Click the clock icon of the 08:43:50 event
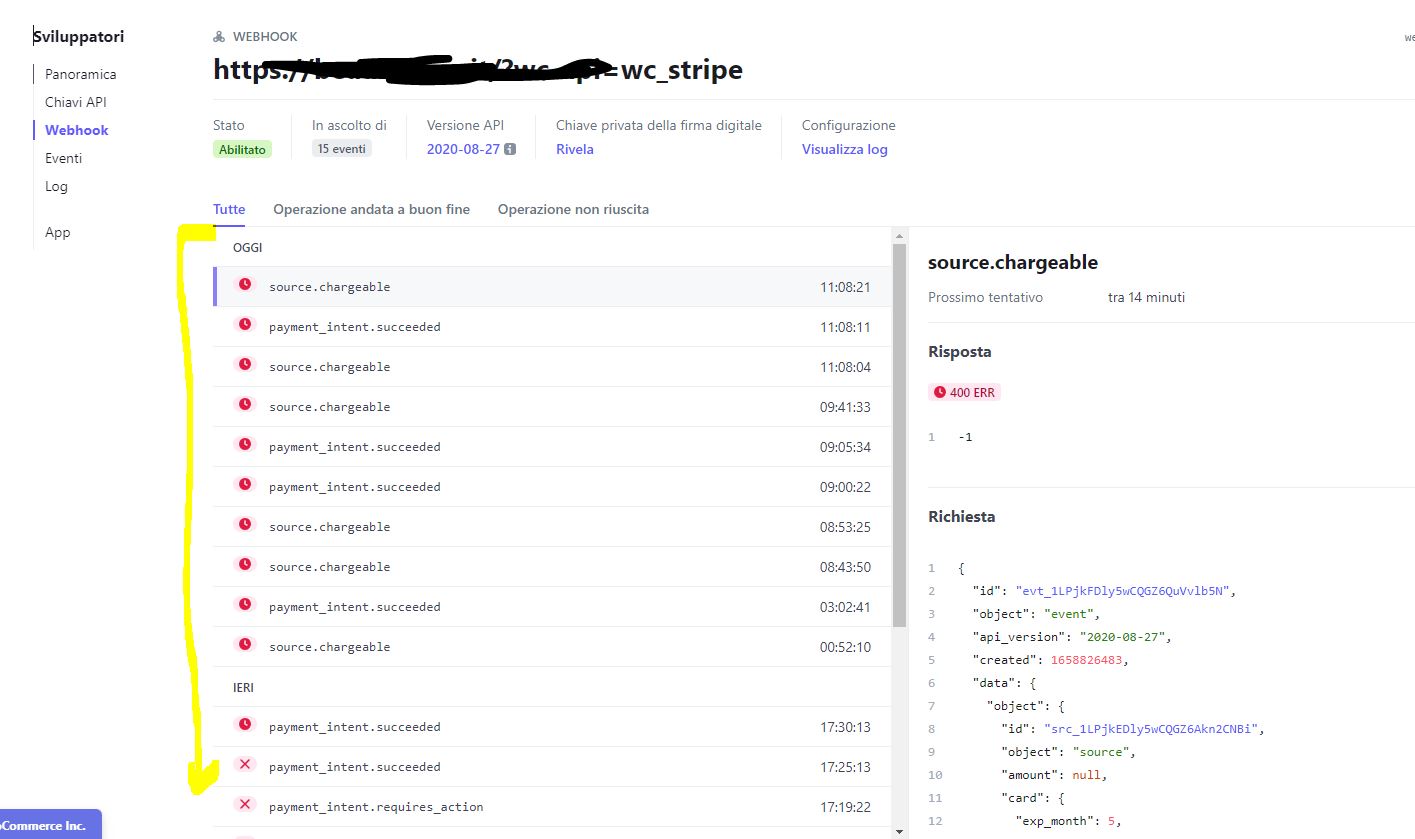This screenshot has width=1415, height=839. tap(244, 565)
